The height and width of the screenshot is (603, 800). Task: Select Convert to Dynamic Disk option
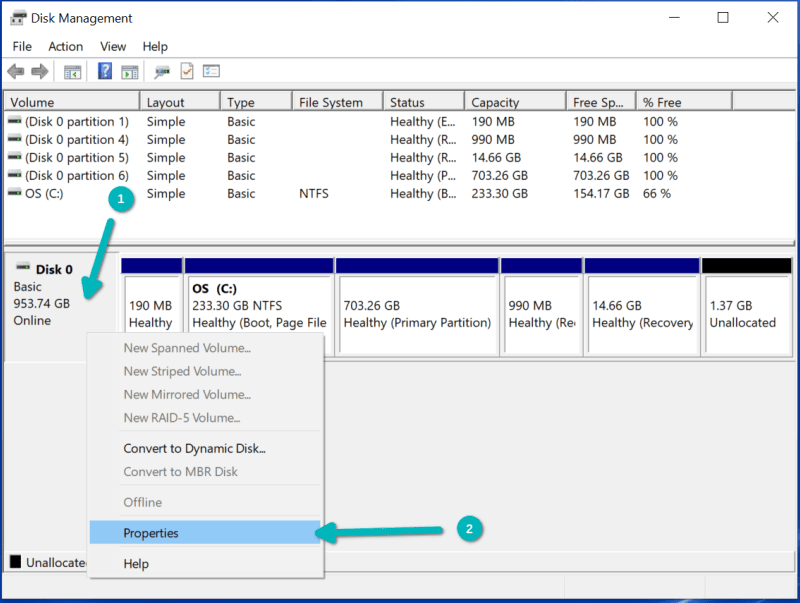click(194, 449)
